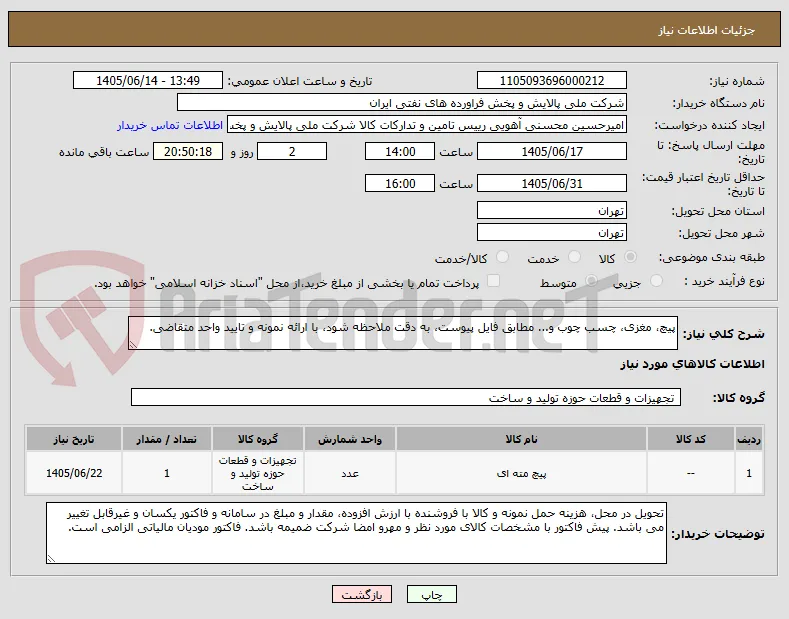Click the کد کالا column header
789x619 pixels.
point(690,439)
